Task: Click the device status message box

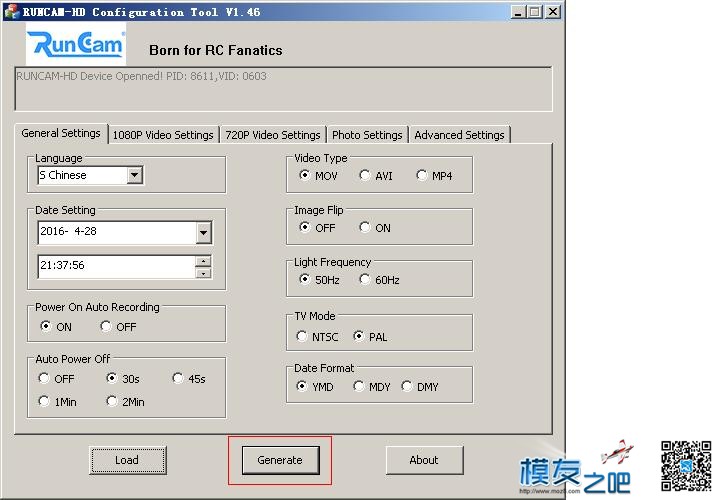Action: [283, 89]
